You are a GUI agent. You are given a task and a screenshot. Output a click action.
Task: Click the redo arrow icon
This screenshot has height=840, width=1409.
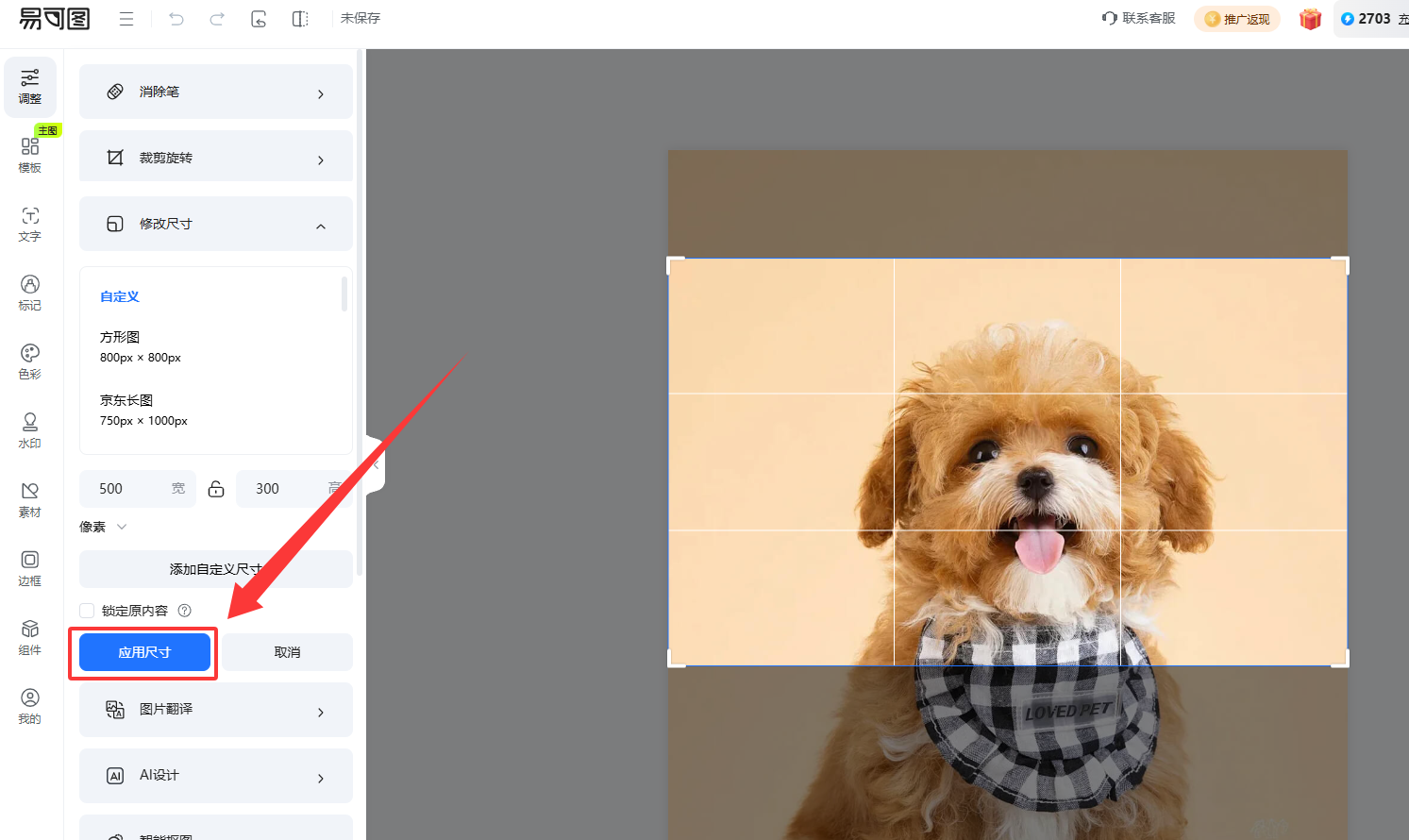pyautogui.click(x=217, y=19)
